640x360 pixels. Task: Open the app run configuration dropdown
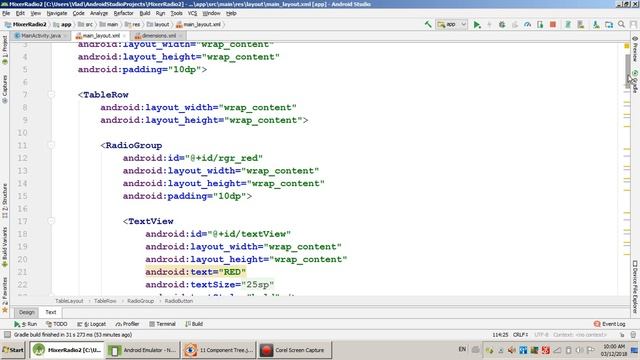point(451,24)
